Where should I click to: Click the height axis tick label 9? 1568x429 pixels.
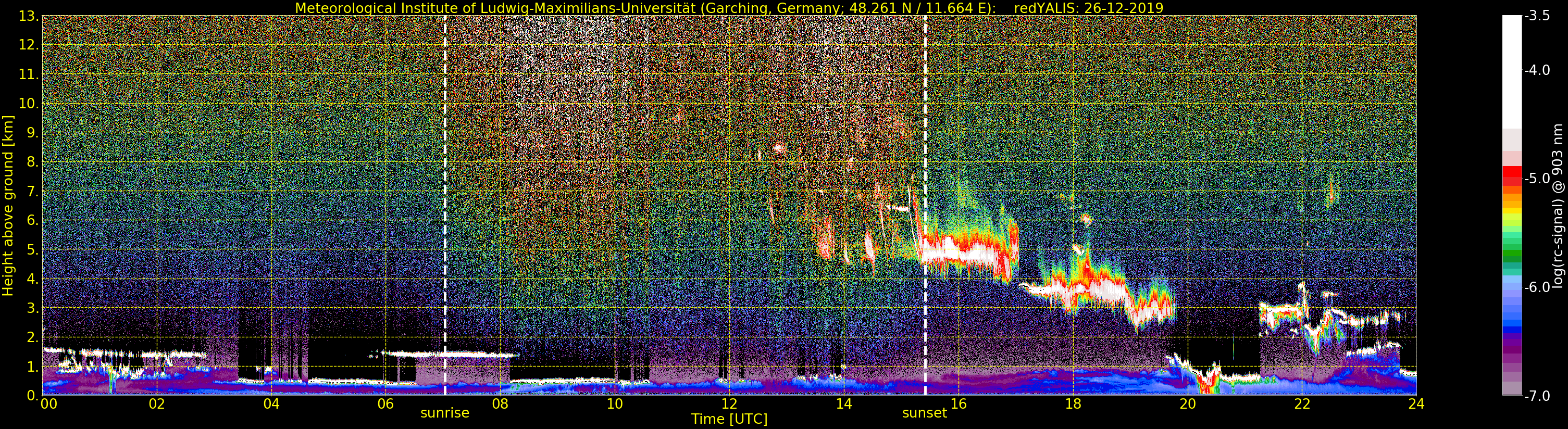32,133
